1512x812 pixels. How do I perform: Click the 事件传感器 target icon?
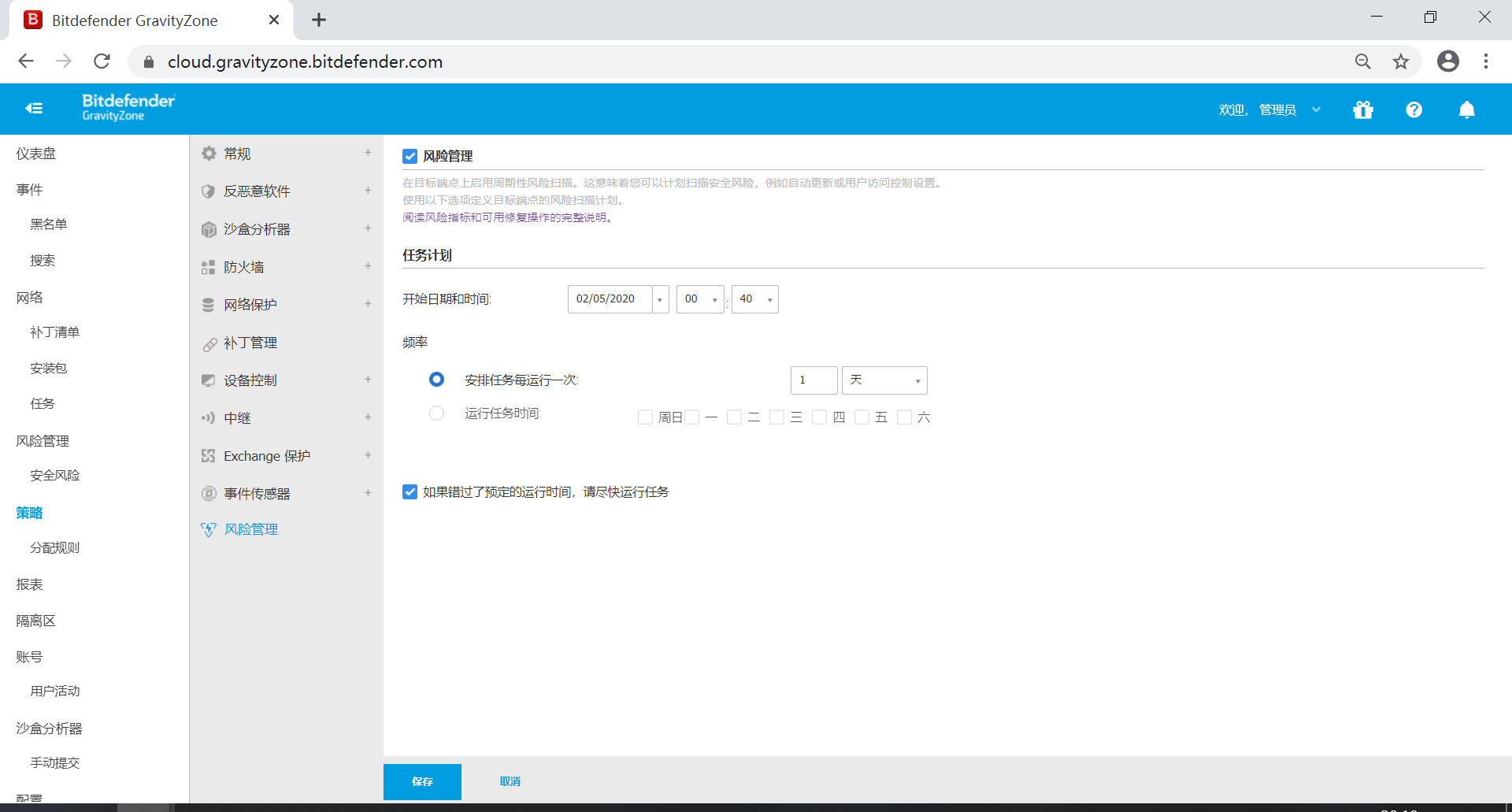pos(209,494)
